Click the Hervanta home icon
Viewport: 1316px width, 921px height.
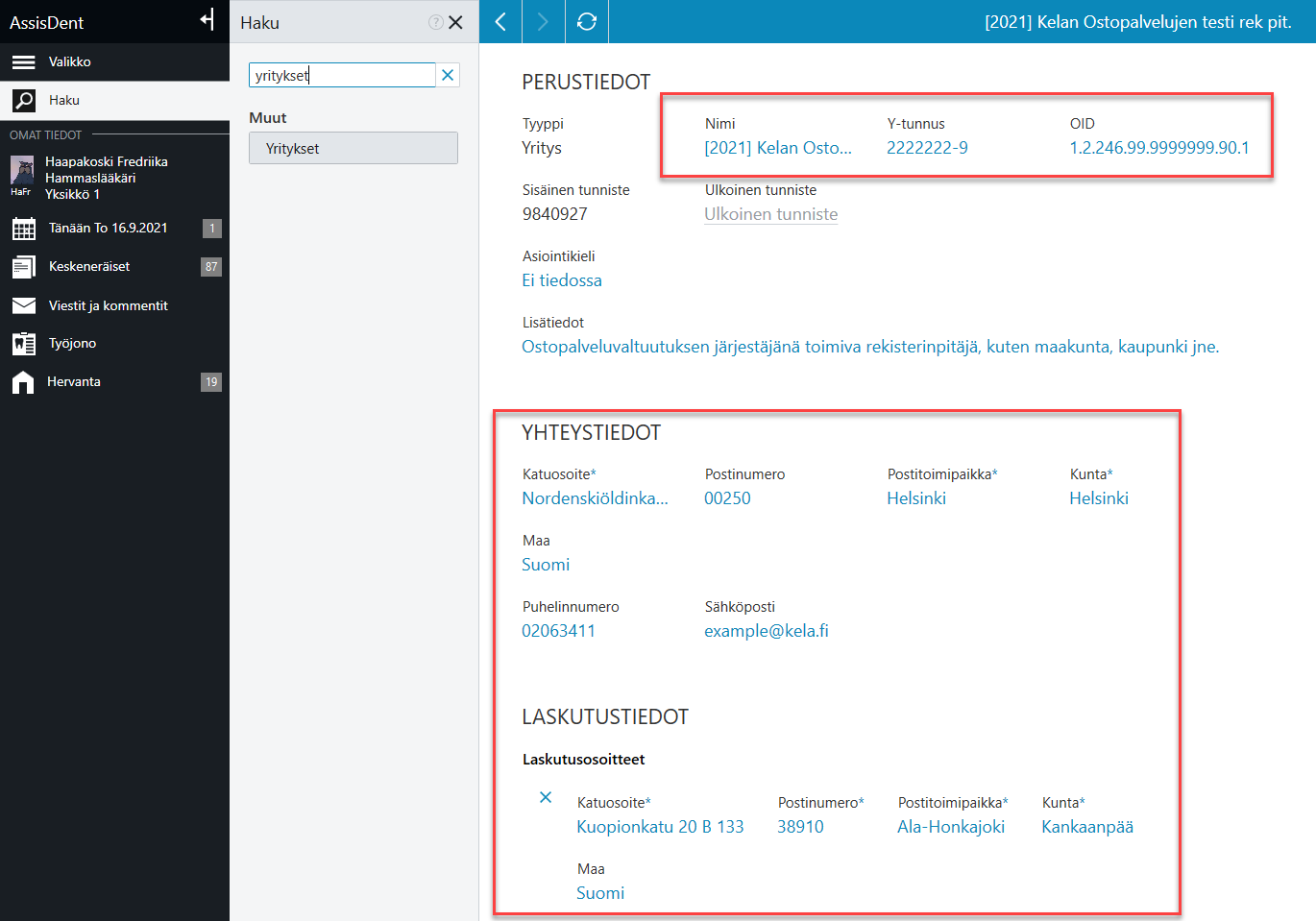coord(23,382)
